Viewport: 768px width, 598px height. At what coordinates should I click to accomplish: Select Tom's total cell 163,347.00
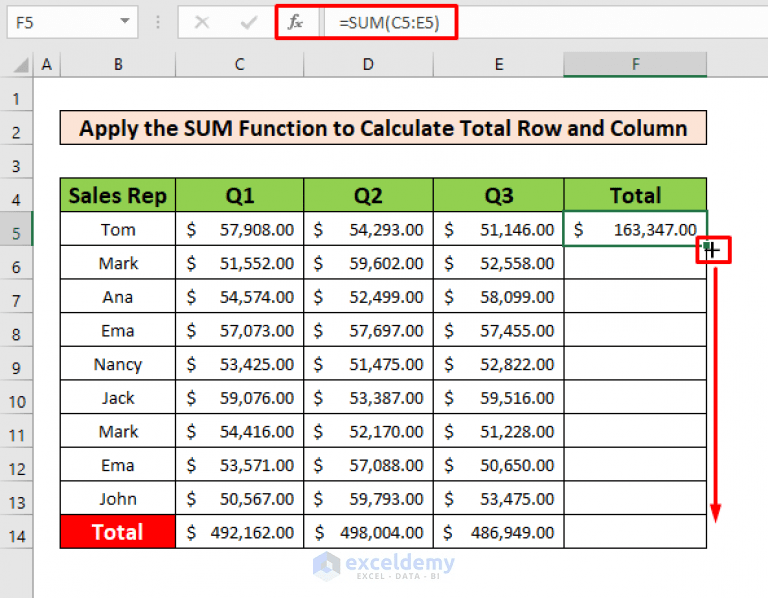point(635,229)
